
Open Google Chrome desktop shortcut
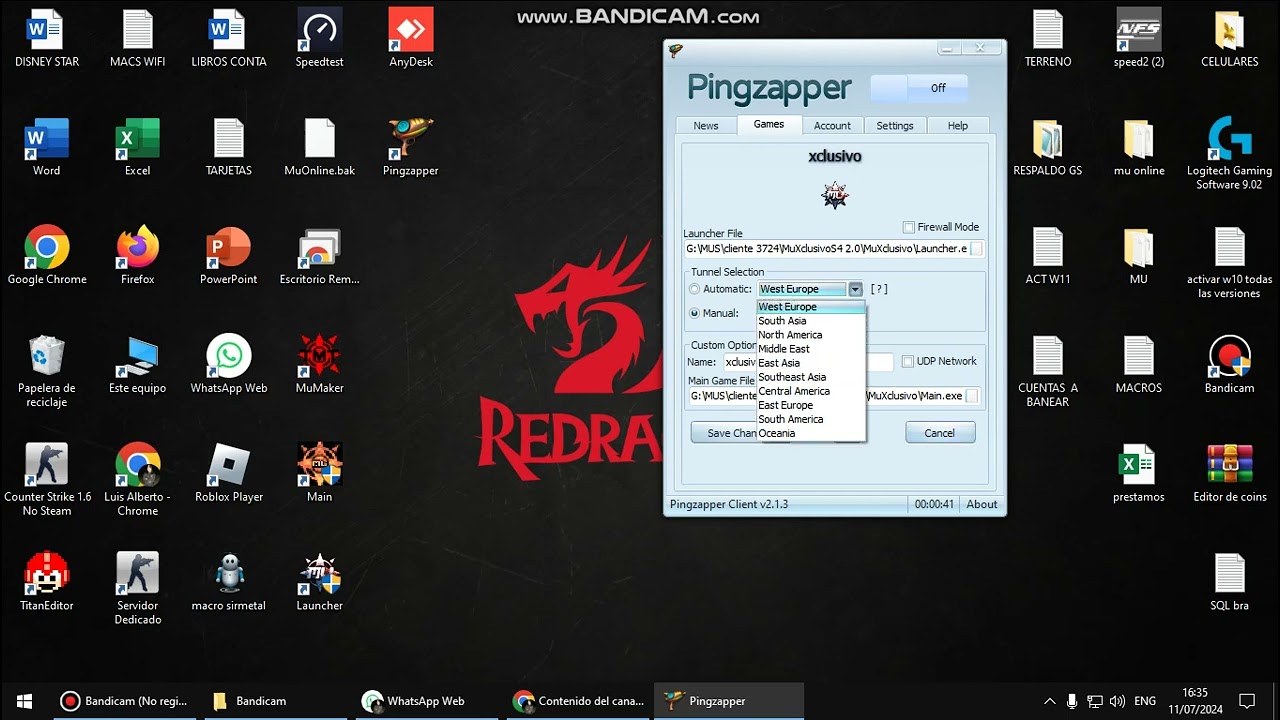click(x=46, y=256)
